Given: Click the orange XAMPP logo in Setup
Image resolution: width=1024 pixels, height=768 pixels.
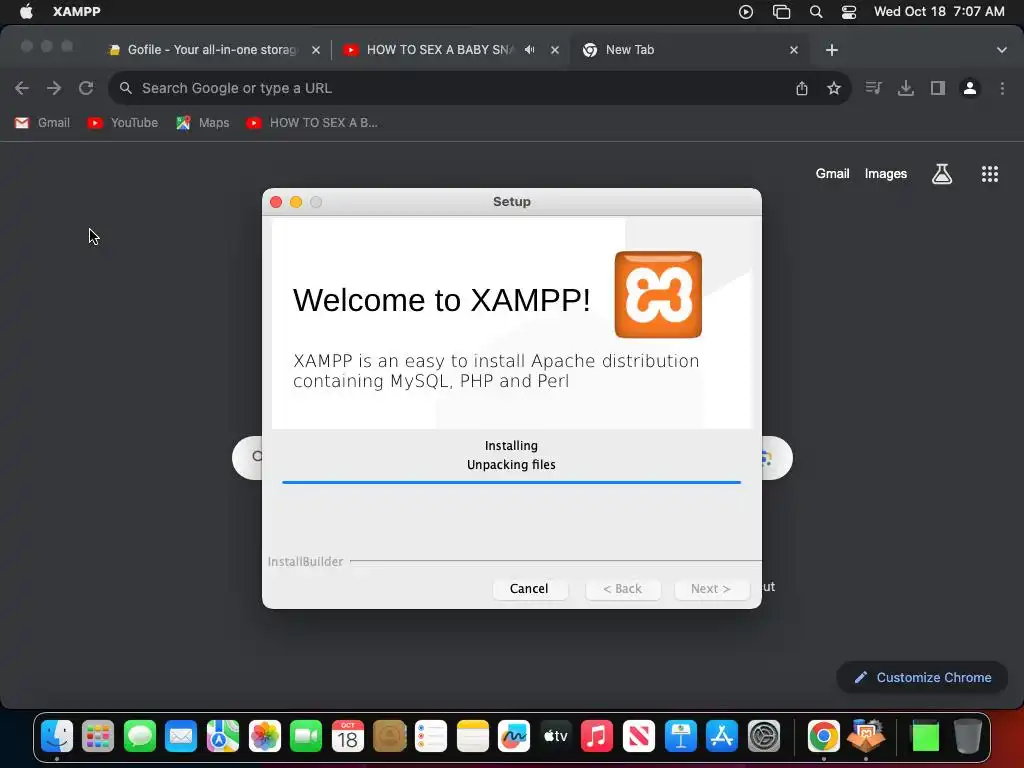Looking at the screenshot, I should click(x=658, y=295).
